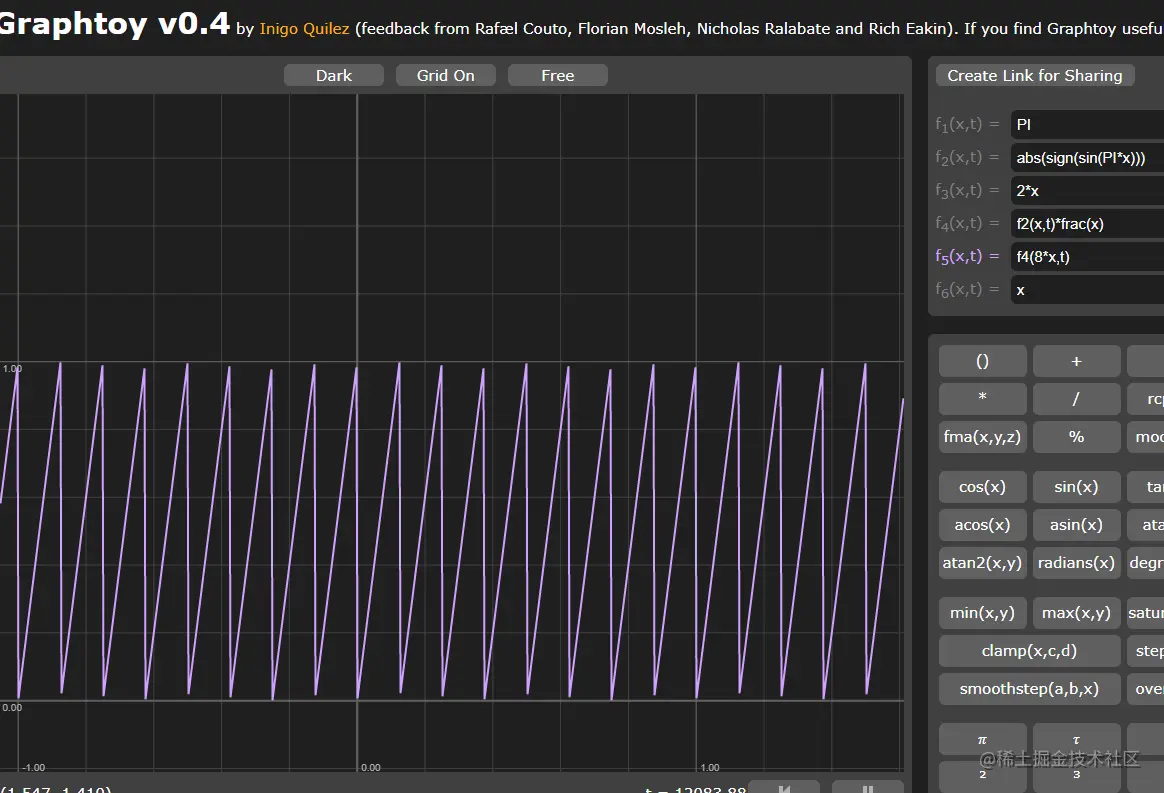Edit the f3 field containing 2*x
The height and width of the screenshot is (793, 1164).
1087,191
